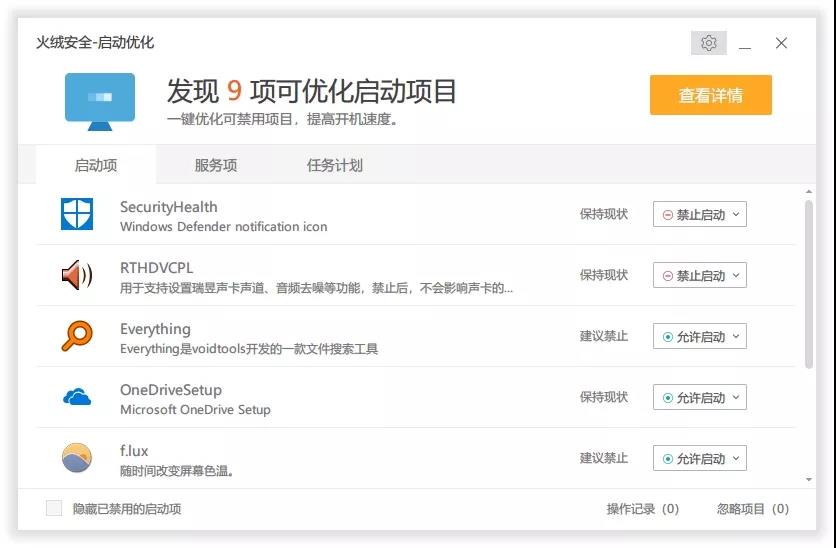The image size is (836, 548).
Task: Click 随时间改变屏幕色温 description
Action: pos(177,471)
